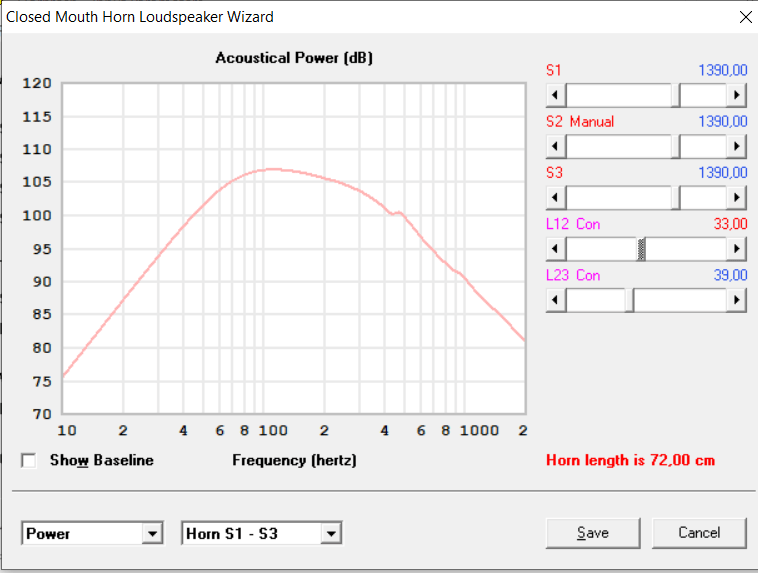Click the S1 slider left arrow
Screen dimensions: 758x573
pyautogui.click(x=556, y=95)
